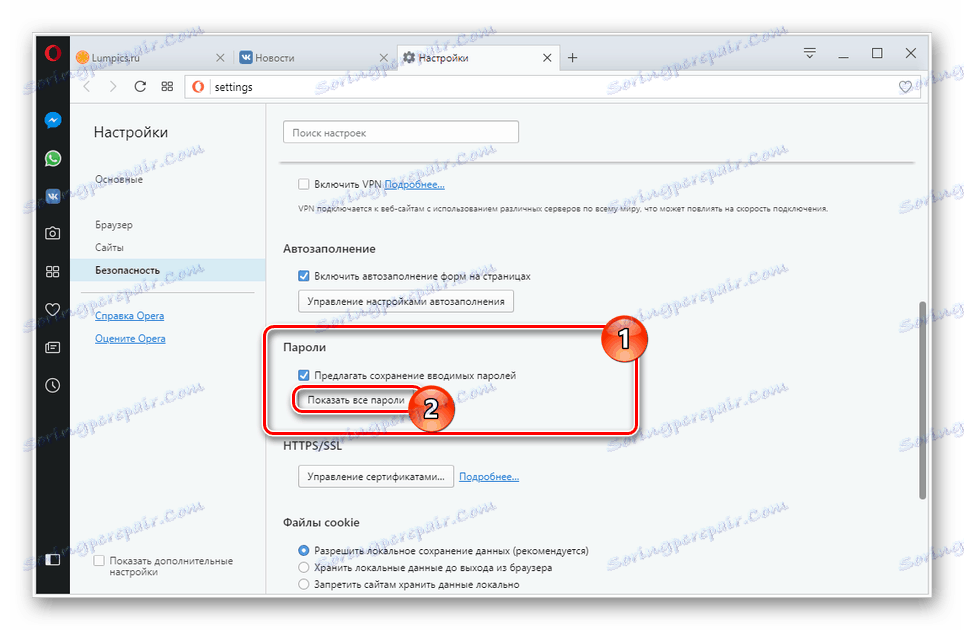Open History clock in the sidebar
964x630 pixels.
click(53, 385)
